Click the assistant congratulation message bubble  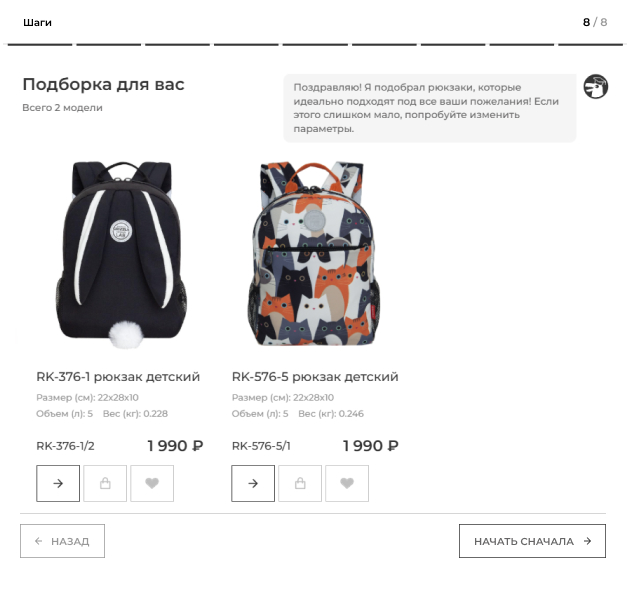(x=430, y=108)
